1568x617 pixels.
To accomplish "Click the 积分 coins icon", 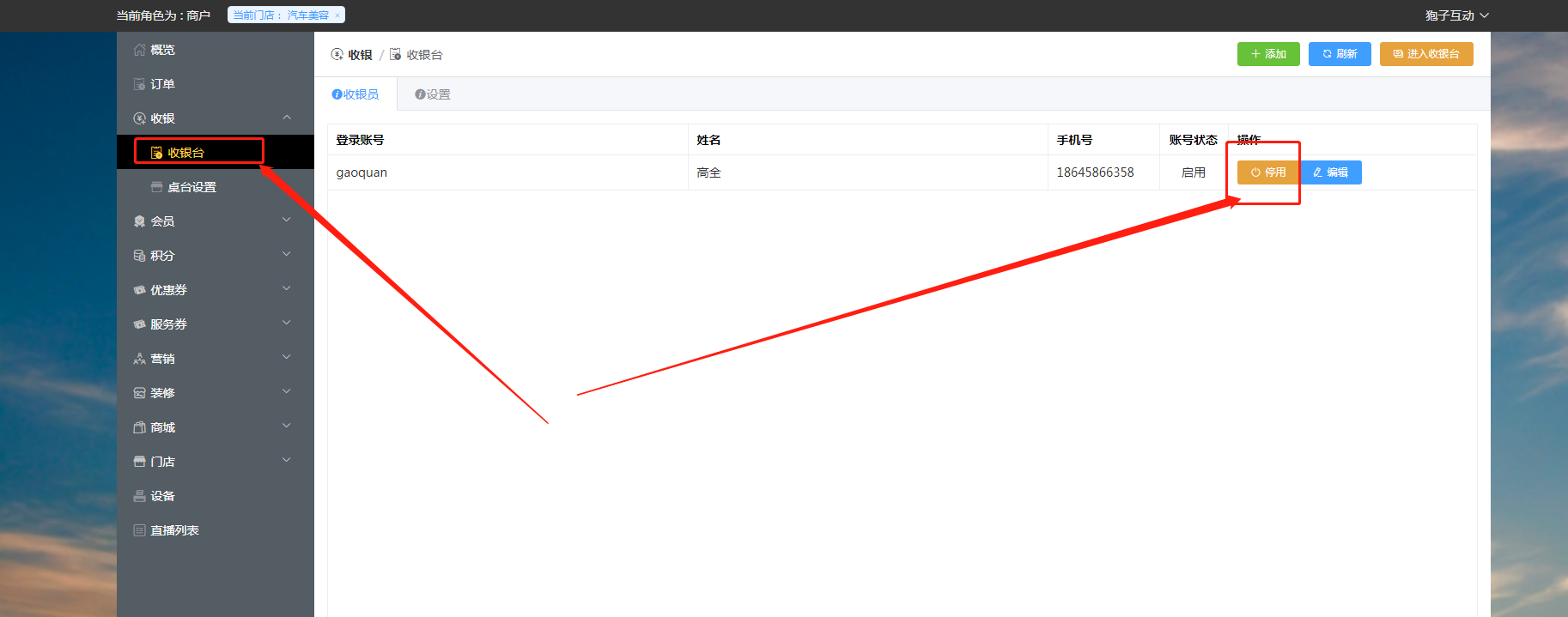I will (x=139, y=256).
